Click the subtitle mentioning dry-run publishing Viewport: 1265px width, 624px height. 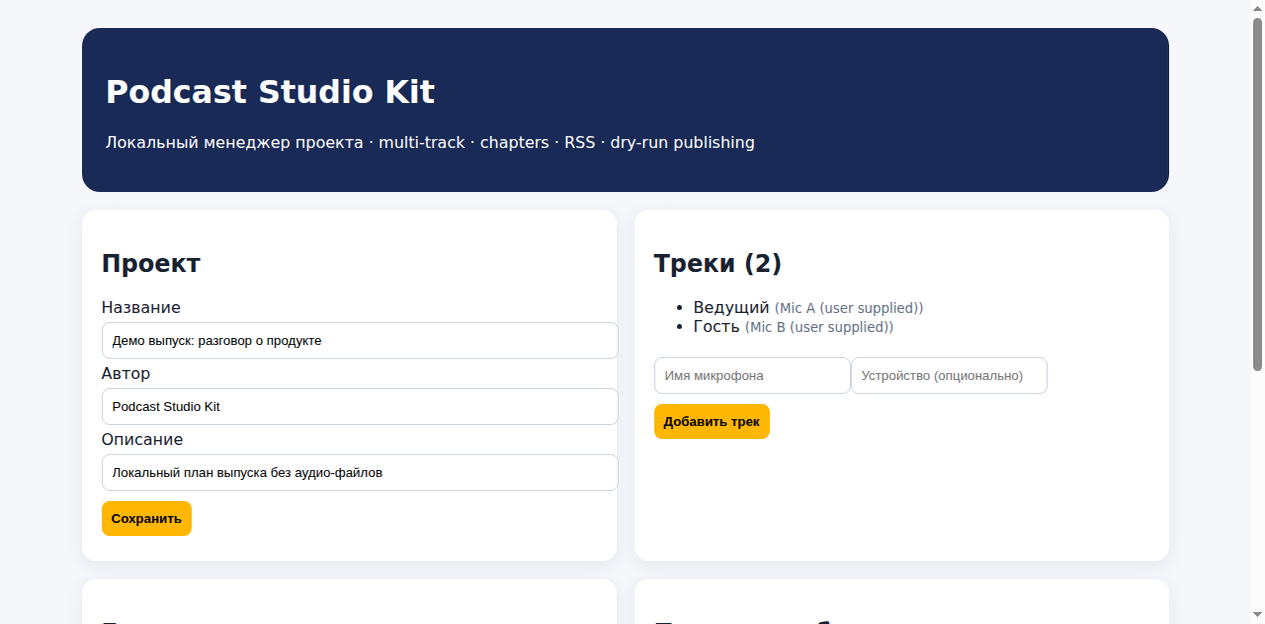pos(430,143)
